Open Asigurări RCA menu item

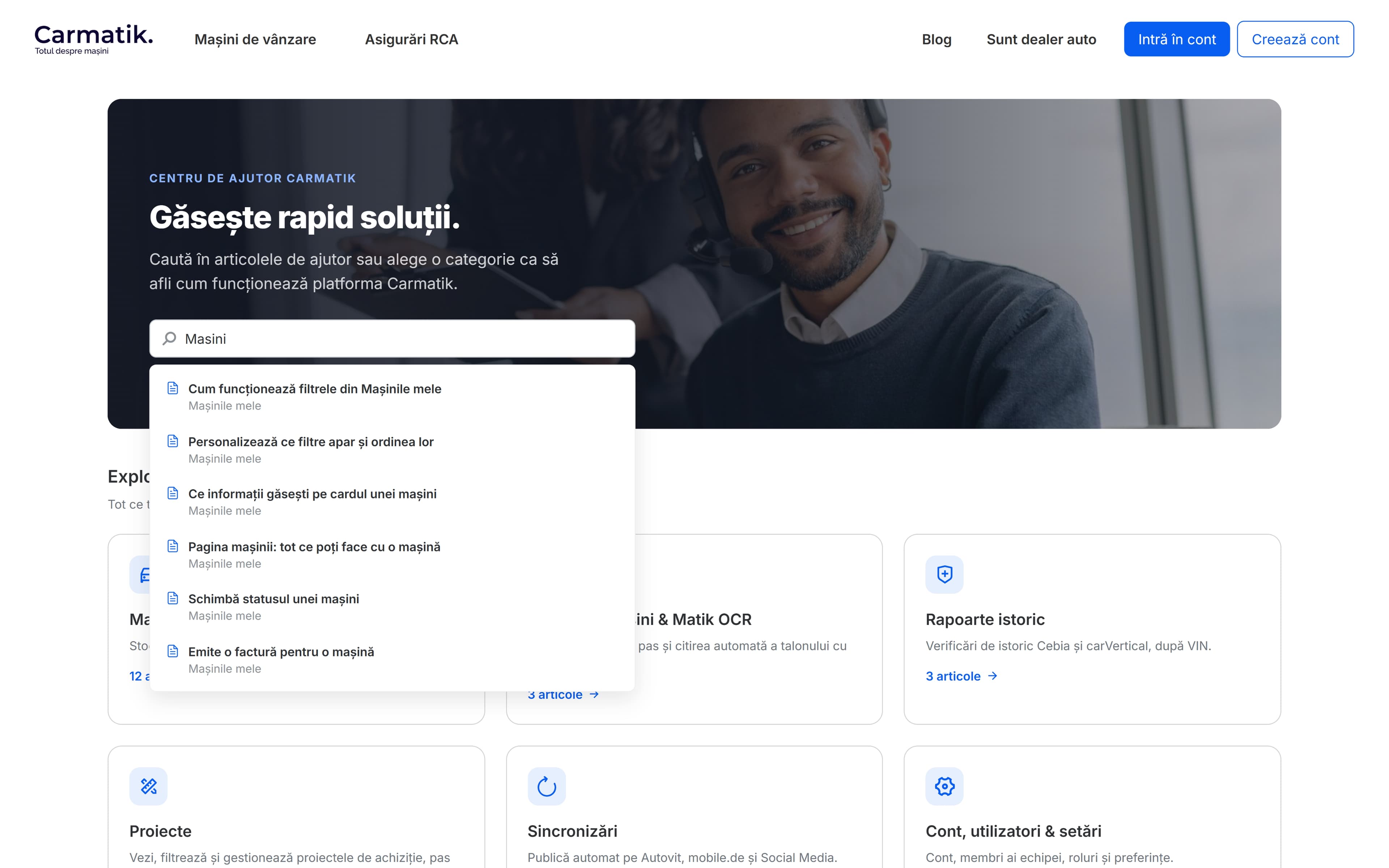412,39
